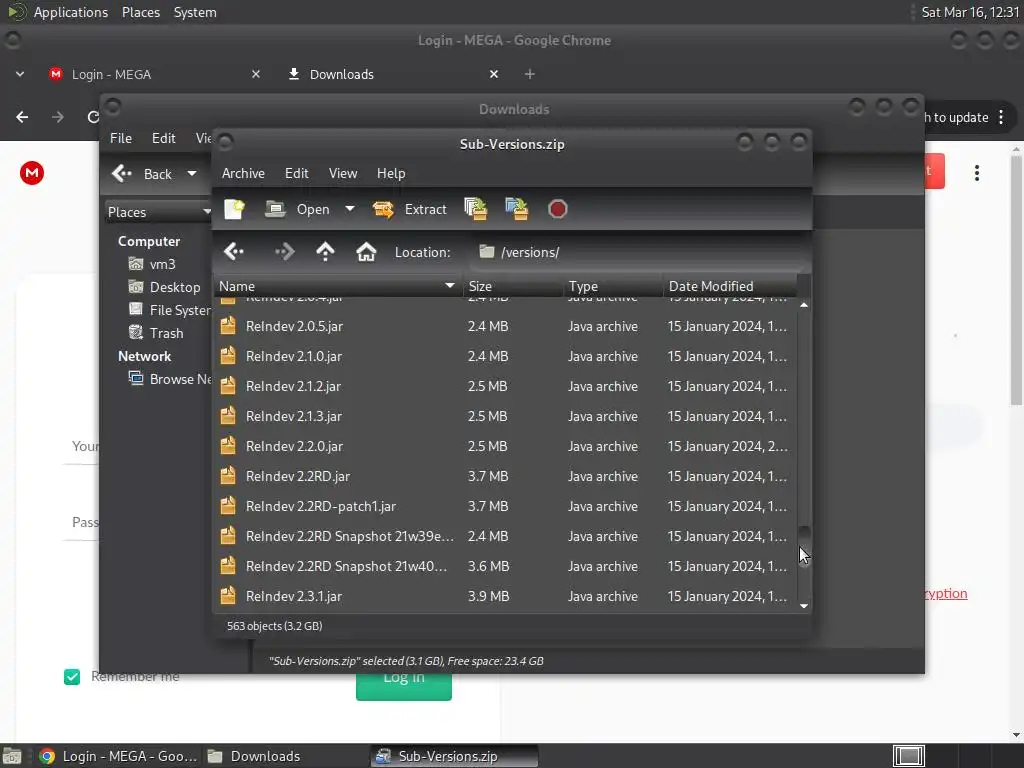Click the file list scrollbar thumb
The image size is (1024, 768).
[x=804, y=547]
